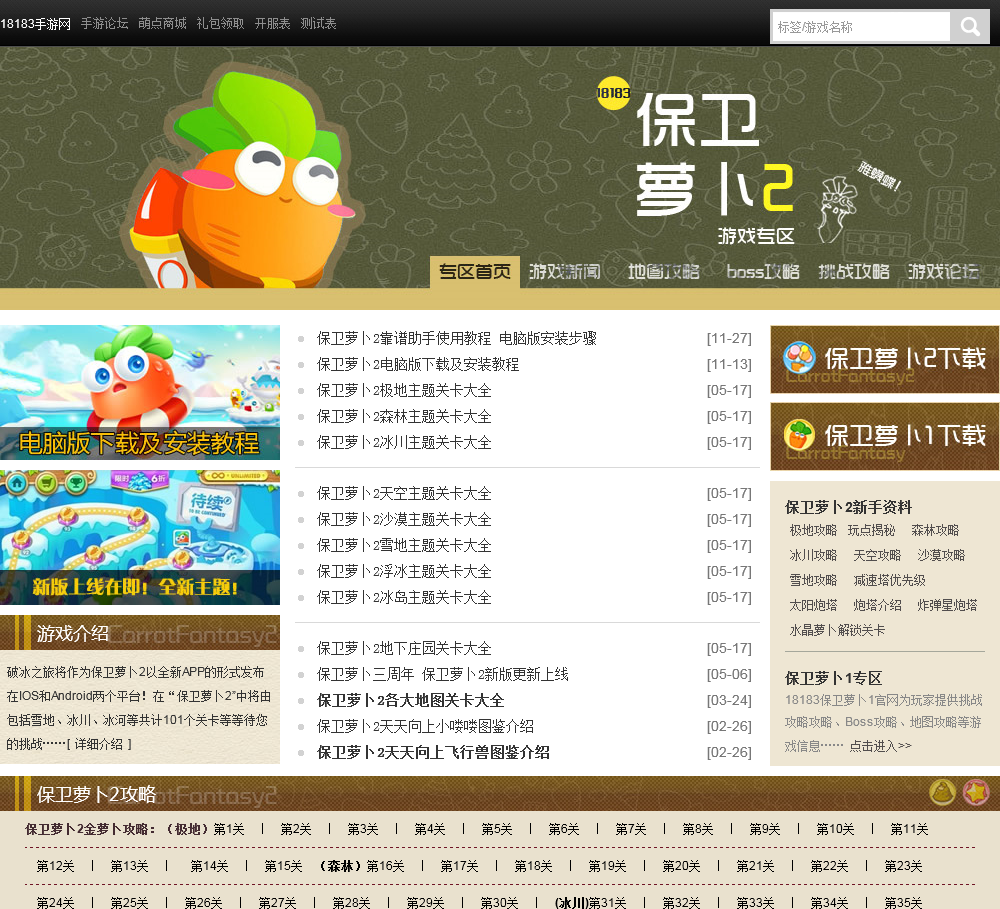
Task: Click 详细介绍 in 游戏介绍 section
Action: pyautogui.click(x=99, y=744)
